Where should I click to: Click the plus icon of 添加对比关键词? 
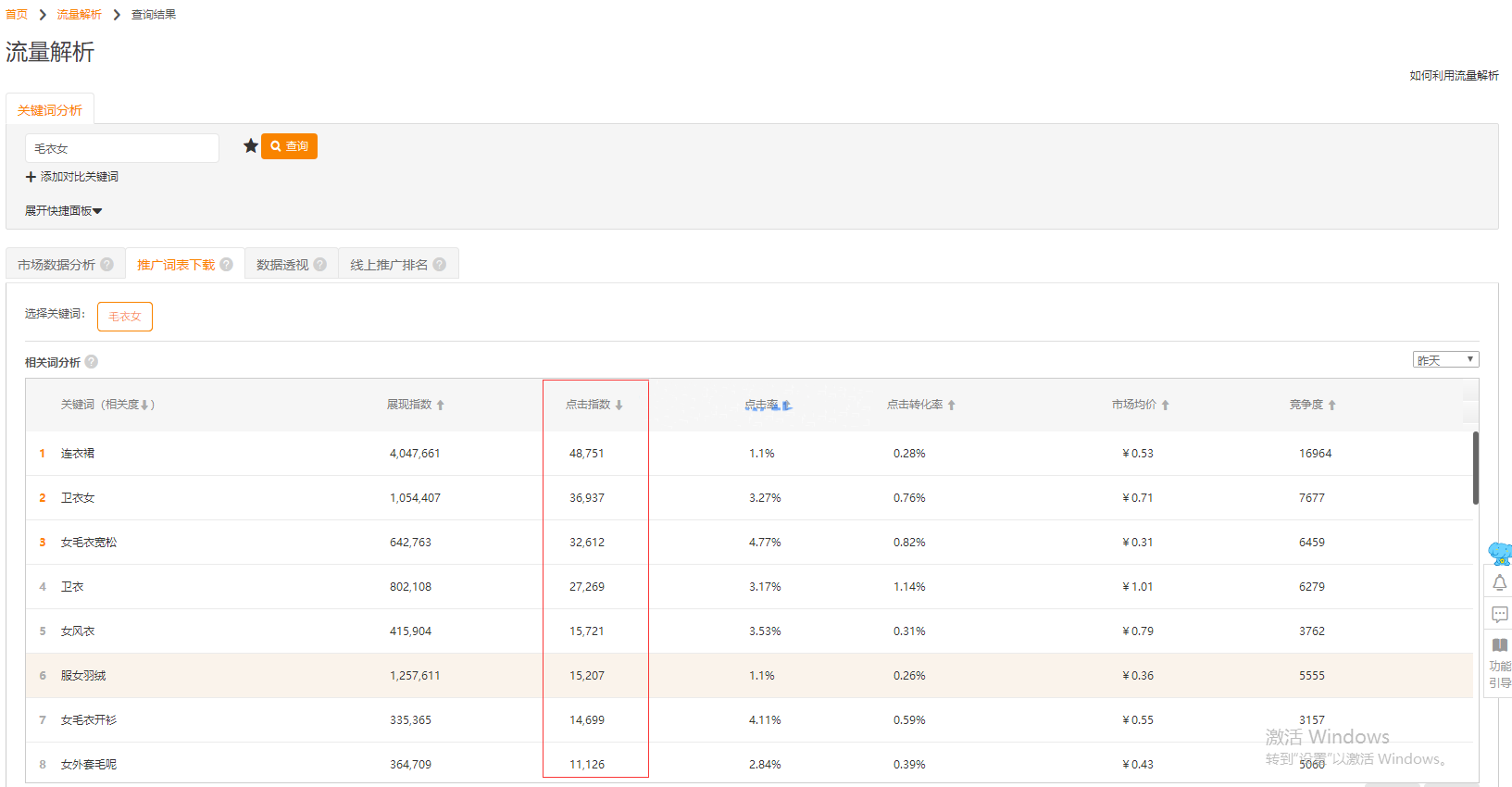click(x=31, y=177)
